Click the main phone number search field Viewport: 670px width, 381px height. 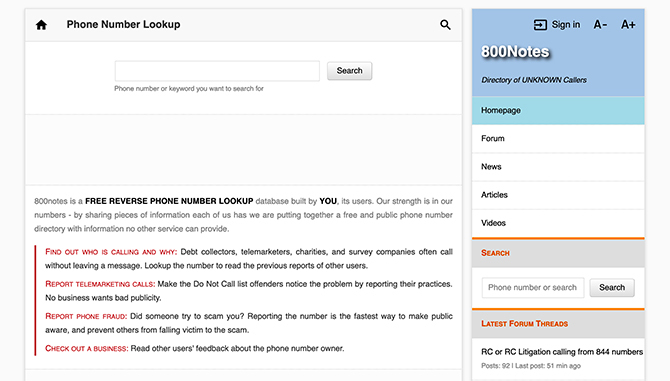click(217, 71)
